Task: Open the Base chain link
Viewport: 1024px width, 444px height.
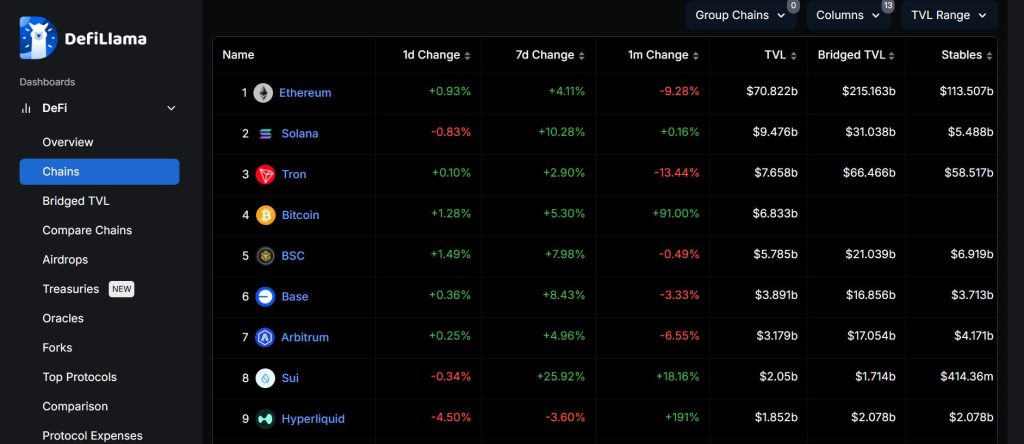Action: point(295,297)
